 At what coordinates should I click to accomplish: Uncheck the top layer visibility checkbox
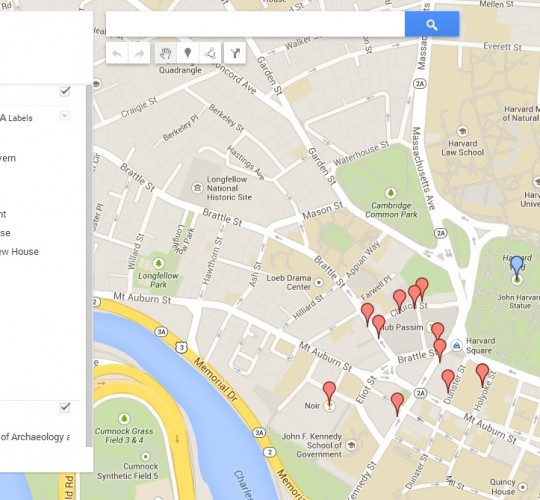point(65,91)
